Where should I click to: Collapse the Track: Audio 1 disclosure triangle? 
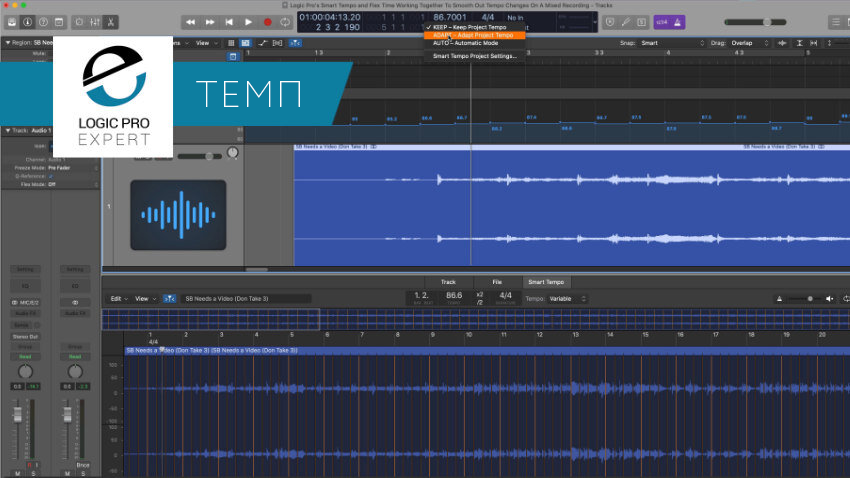coord(8,131)
